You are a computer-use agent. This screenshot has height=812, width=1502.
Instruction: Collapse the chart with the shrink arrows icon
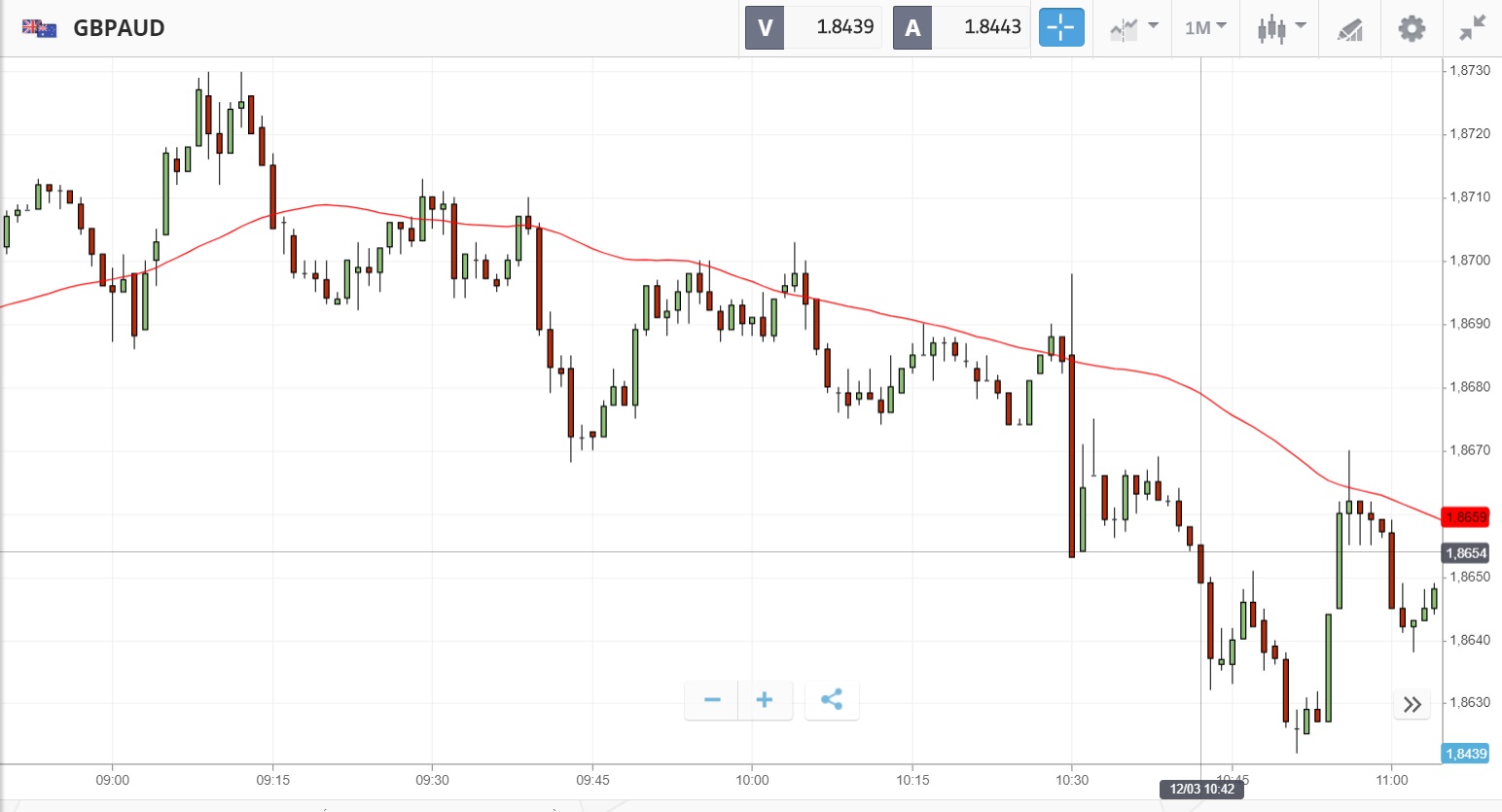(1473, 28)
